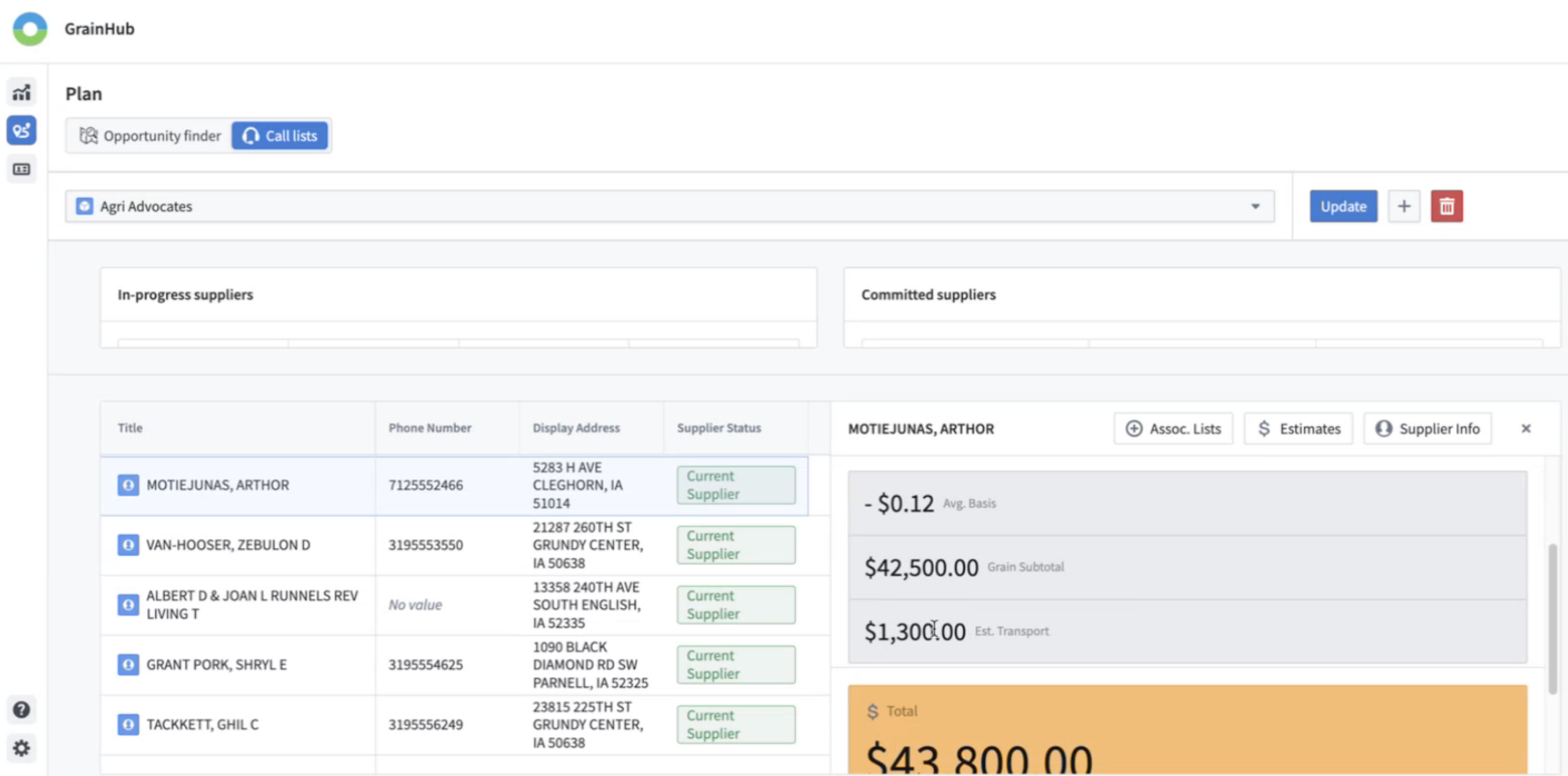This screenshot has width=1568, height=776.
Task: Open the help question mark icon
Action: [21, 710]
